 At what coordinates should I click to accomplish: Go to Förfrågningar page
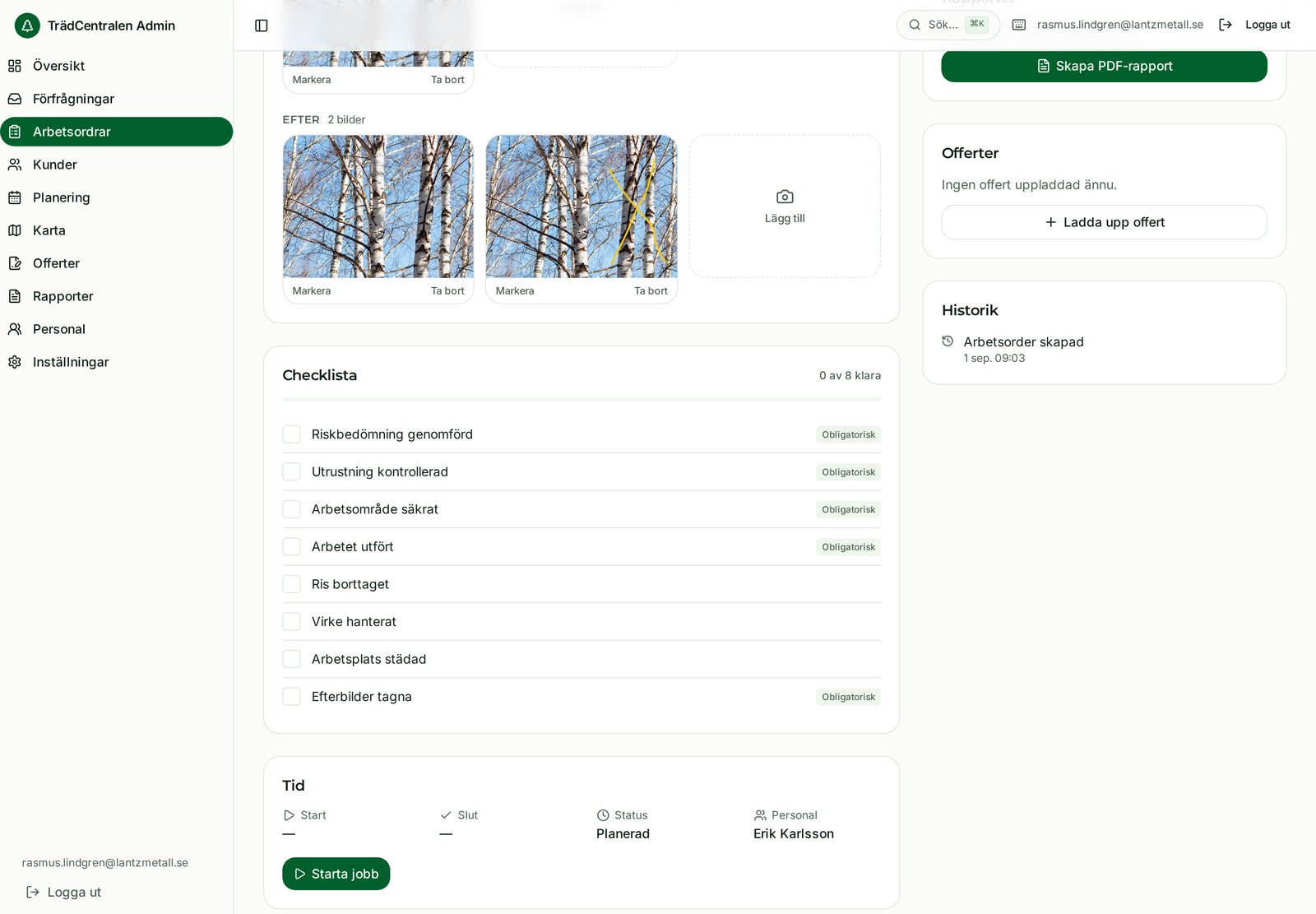click(117, 99)
